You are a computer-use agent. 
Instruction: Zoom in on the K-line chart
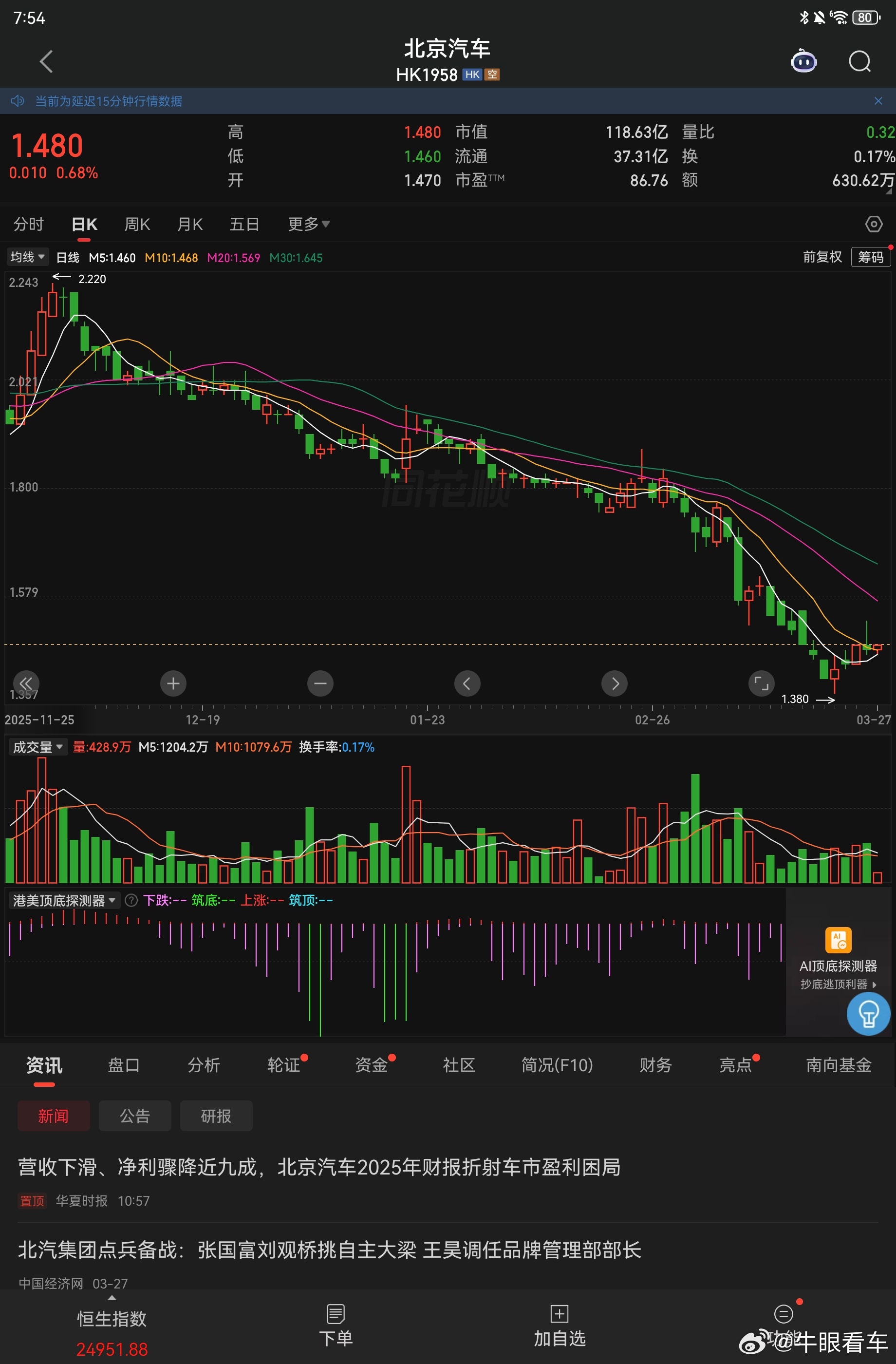coord(173,683)
